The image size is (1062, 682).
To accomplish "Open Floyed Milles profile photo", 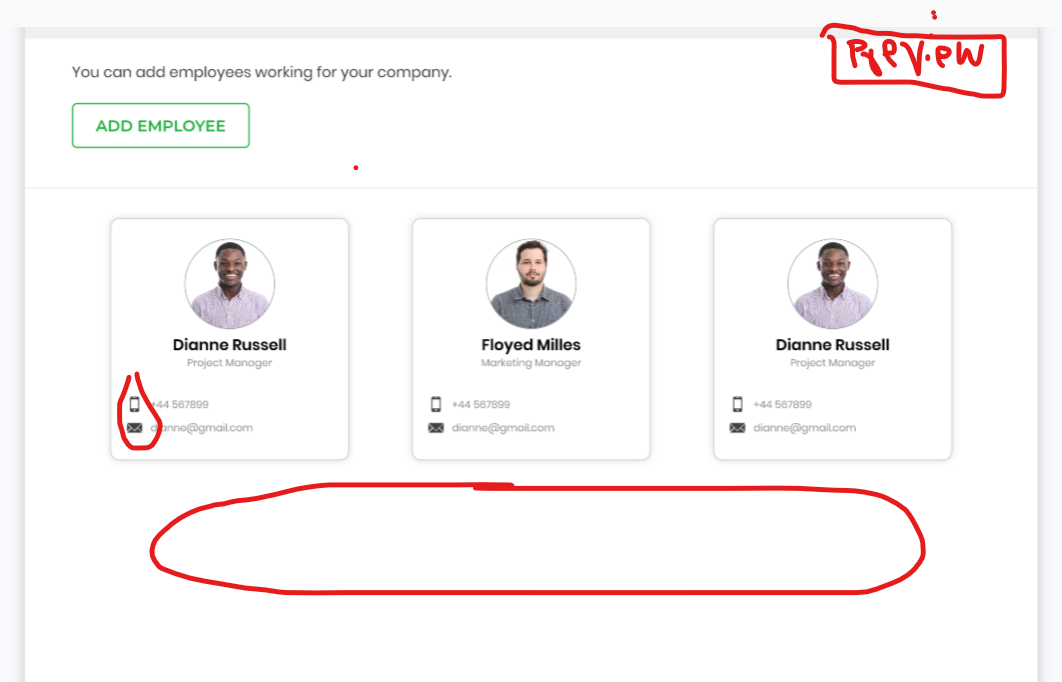I will (x=531, y=284).
